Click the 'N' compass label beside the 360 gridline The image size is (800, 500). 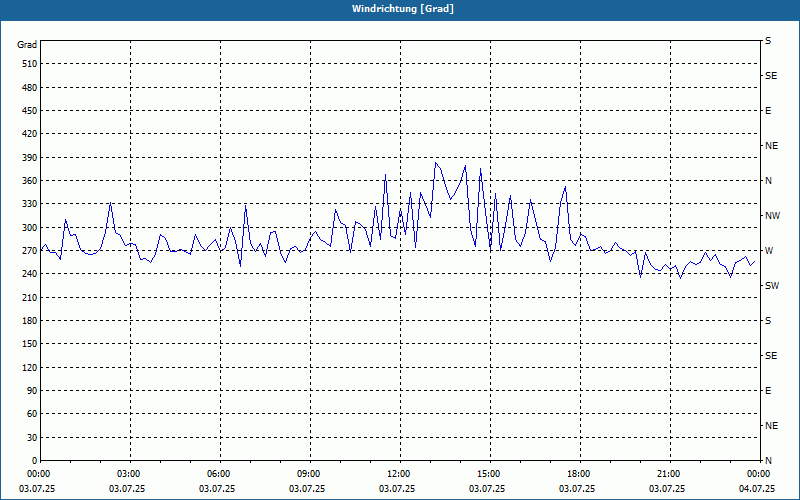(x=768, y=181)
